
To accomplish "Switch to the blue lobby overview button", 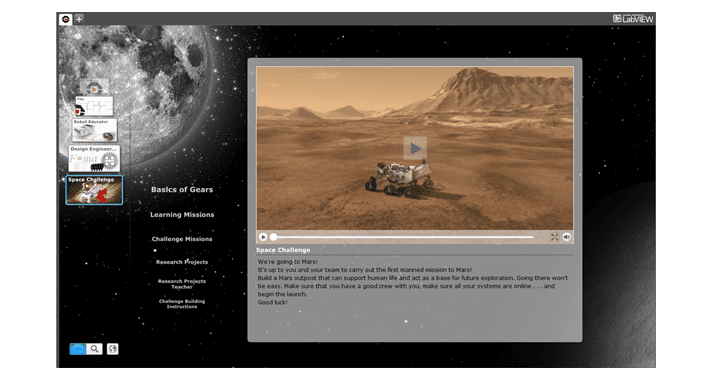I will point(78,349).
